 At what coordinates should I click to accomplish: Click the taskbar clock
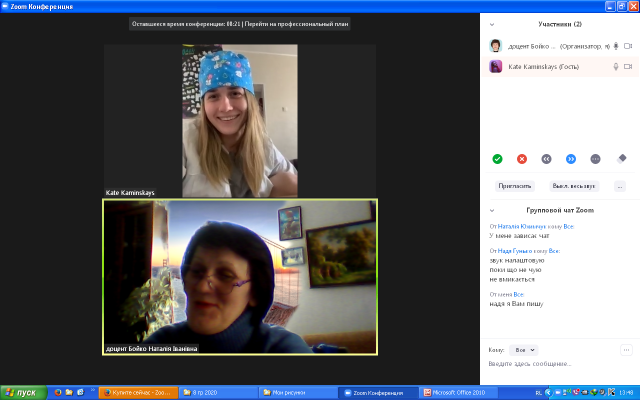(x=626, y=393)
